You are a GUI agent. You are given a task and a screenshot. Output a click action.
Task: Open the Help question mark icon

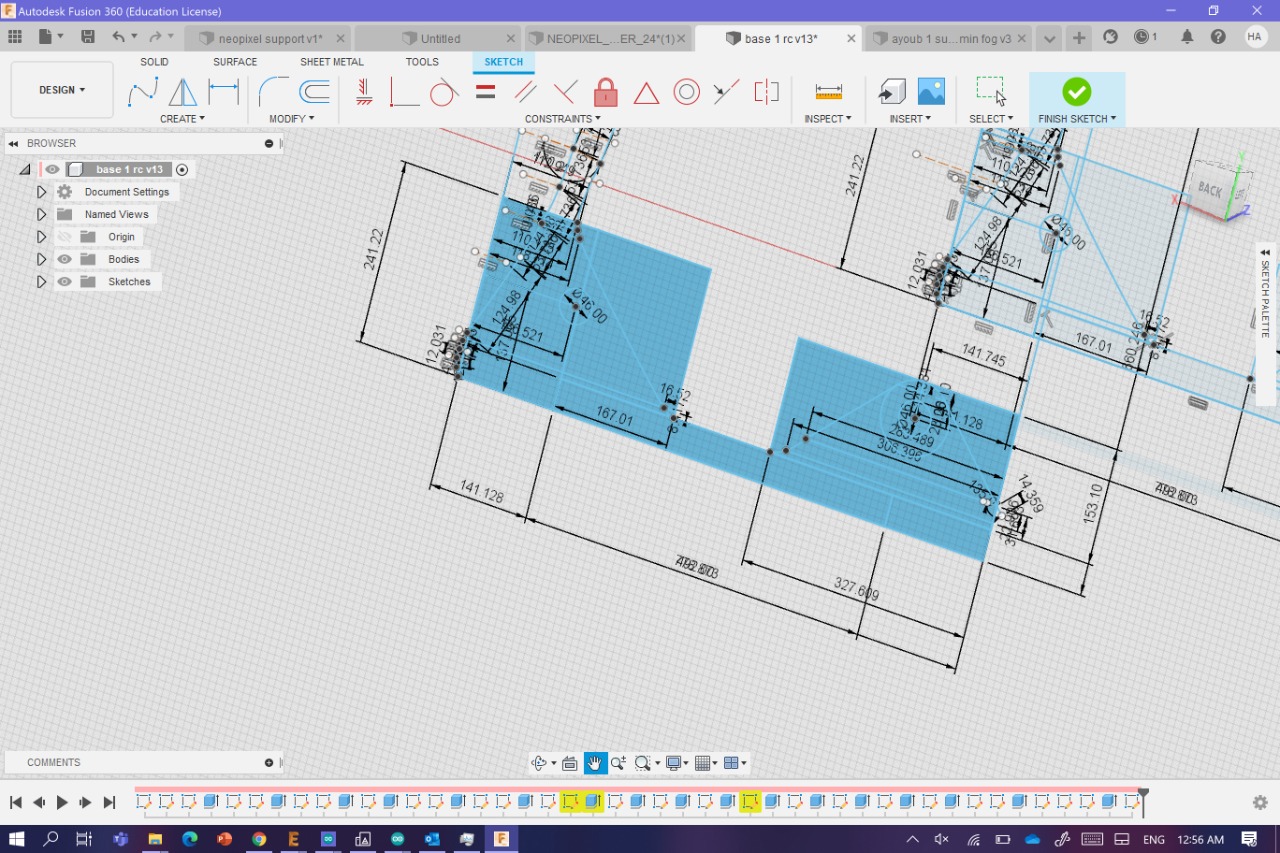(1218, 37)
